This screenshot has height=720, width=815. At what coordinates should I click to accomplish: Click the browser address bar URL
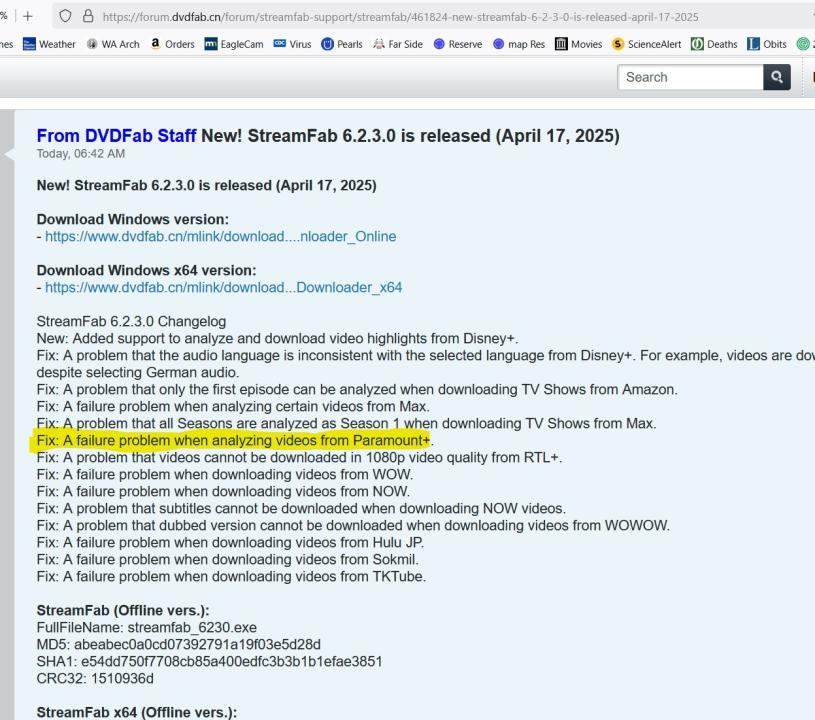coord(400,16)
